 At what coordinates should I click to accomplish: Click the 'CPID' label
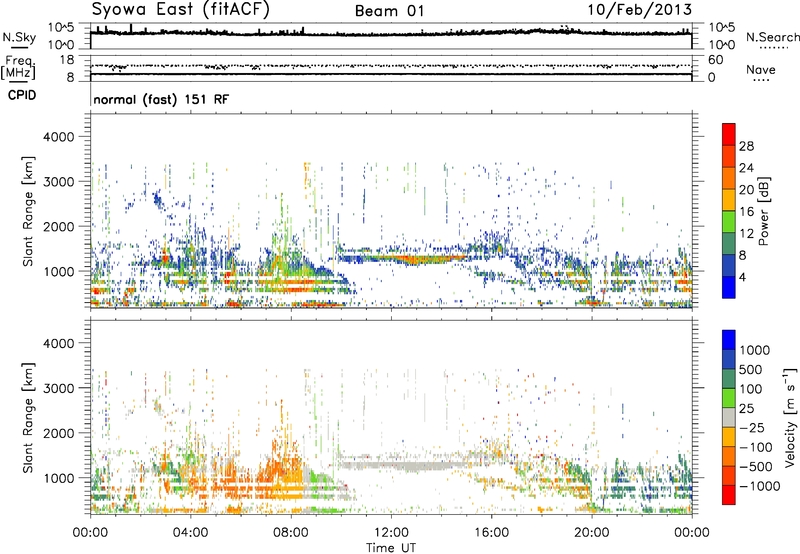tap(22, 95)
